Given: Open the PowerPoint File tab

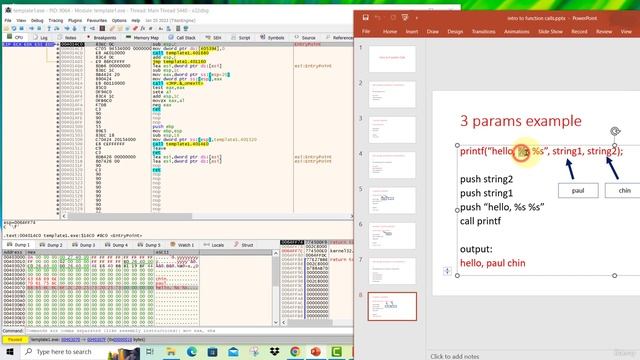Looking at the screenshot, I should pos(366,31).
